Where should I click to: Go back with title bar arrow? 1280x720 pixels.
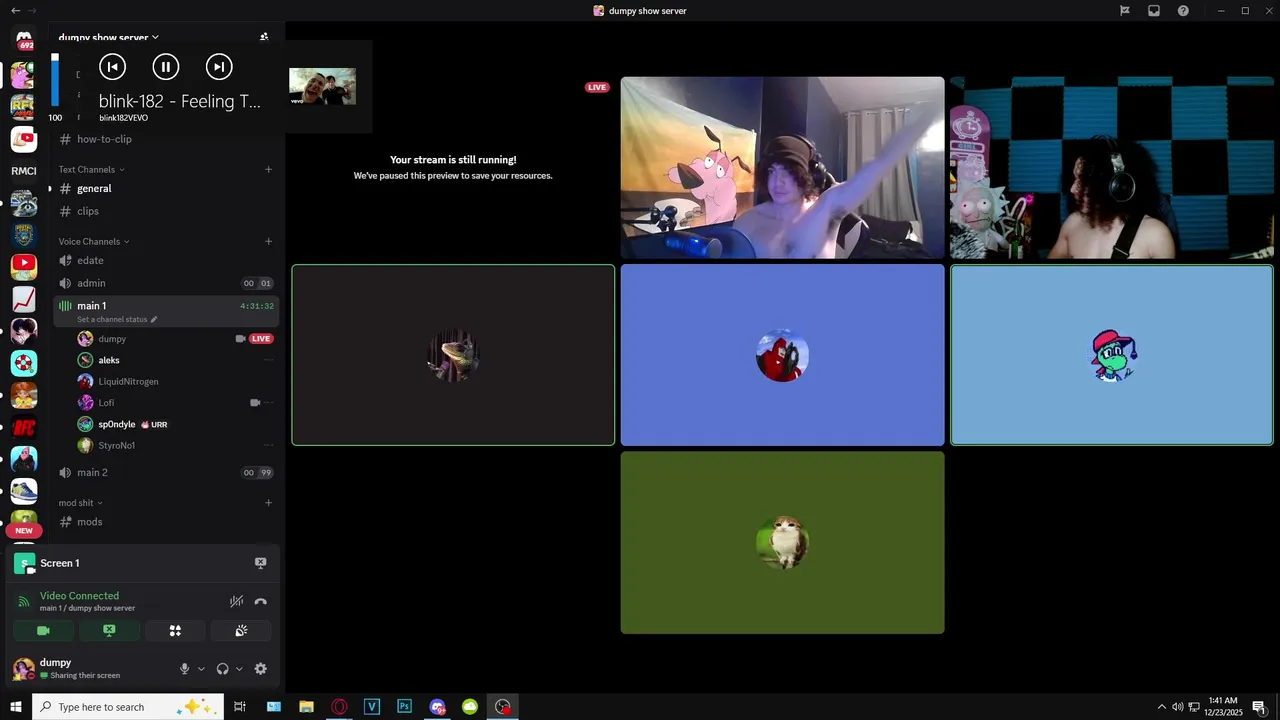(x=15, y=10)
